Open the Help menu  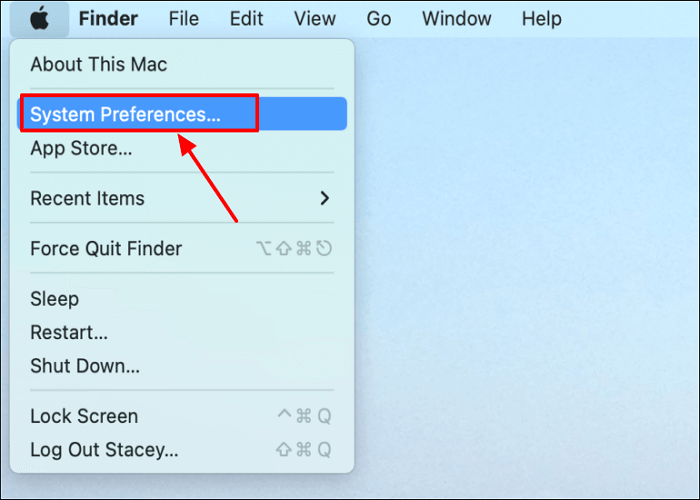click(x=542, y=19)
